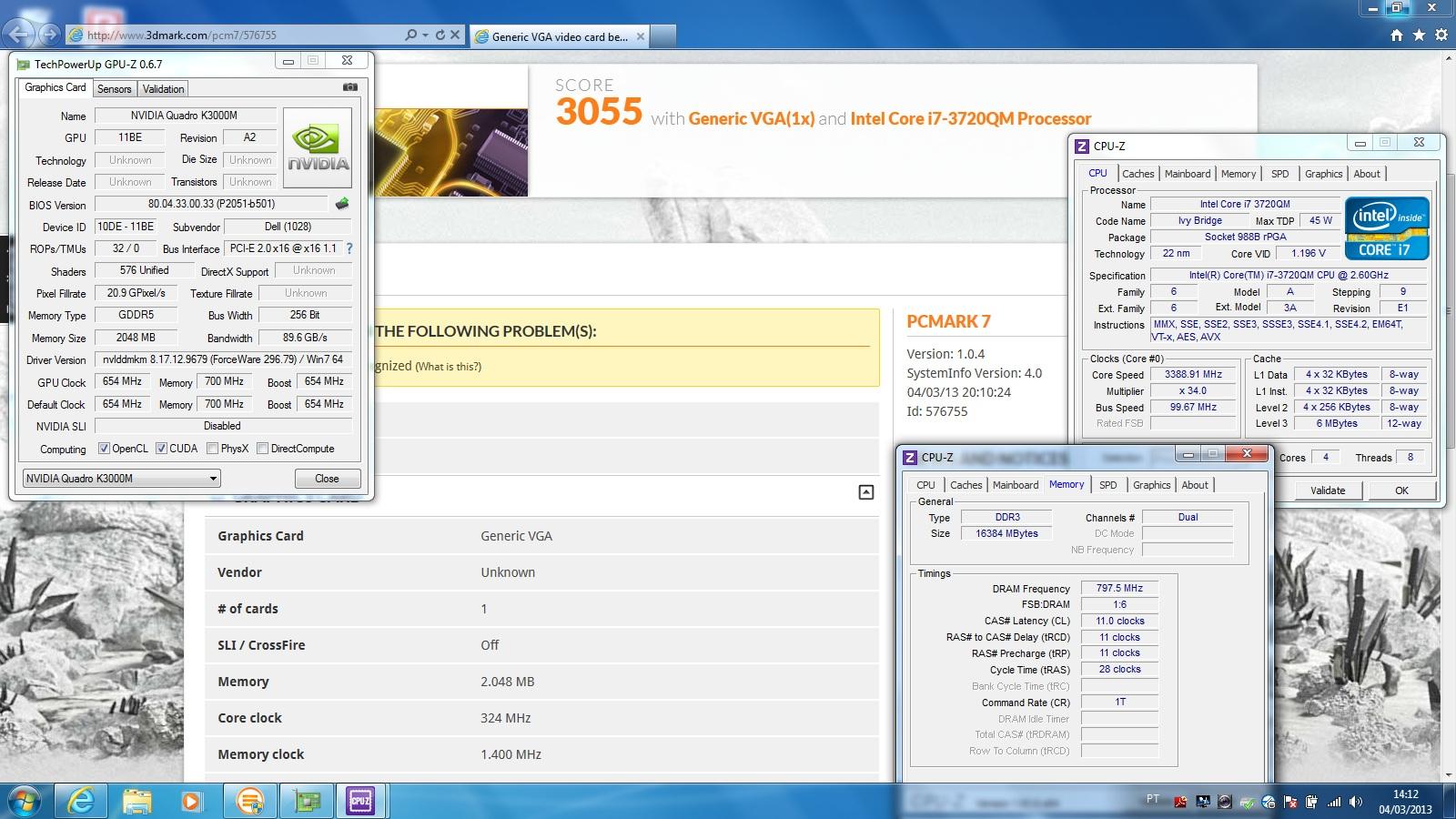Screen dimensions: 1456x819
Task: Take a GPU-Z screenshot with the camera icon
Action: coord(349,87)
